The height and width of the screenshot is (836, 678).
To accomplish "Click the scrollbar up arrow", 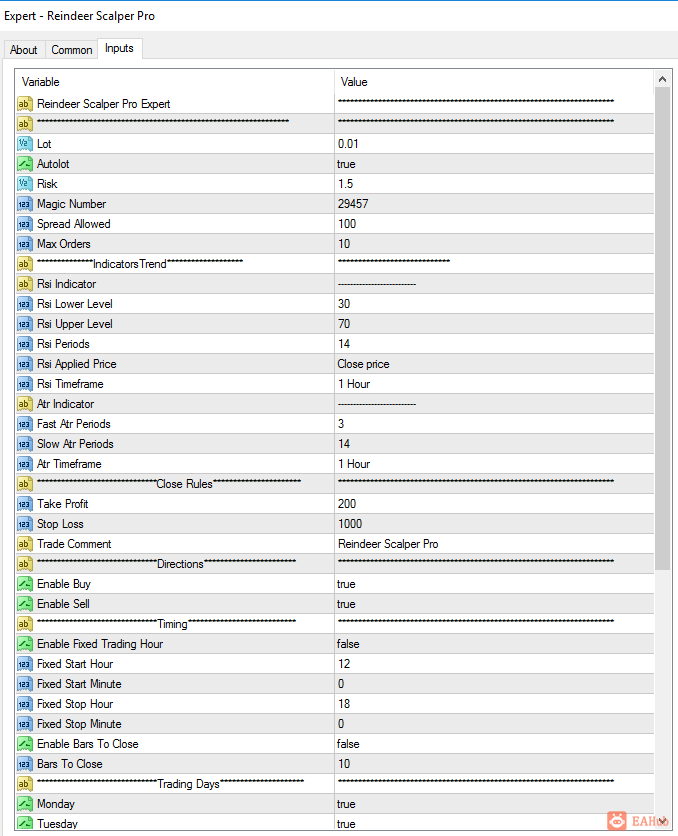I will [662, 79].
